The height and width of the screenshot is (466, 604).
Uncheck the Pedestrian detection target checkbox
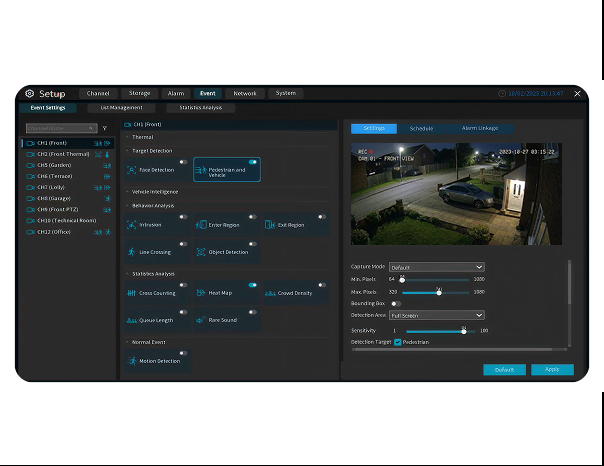(398, 342)
